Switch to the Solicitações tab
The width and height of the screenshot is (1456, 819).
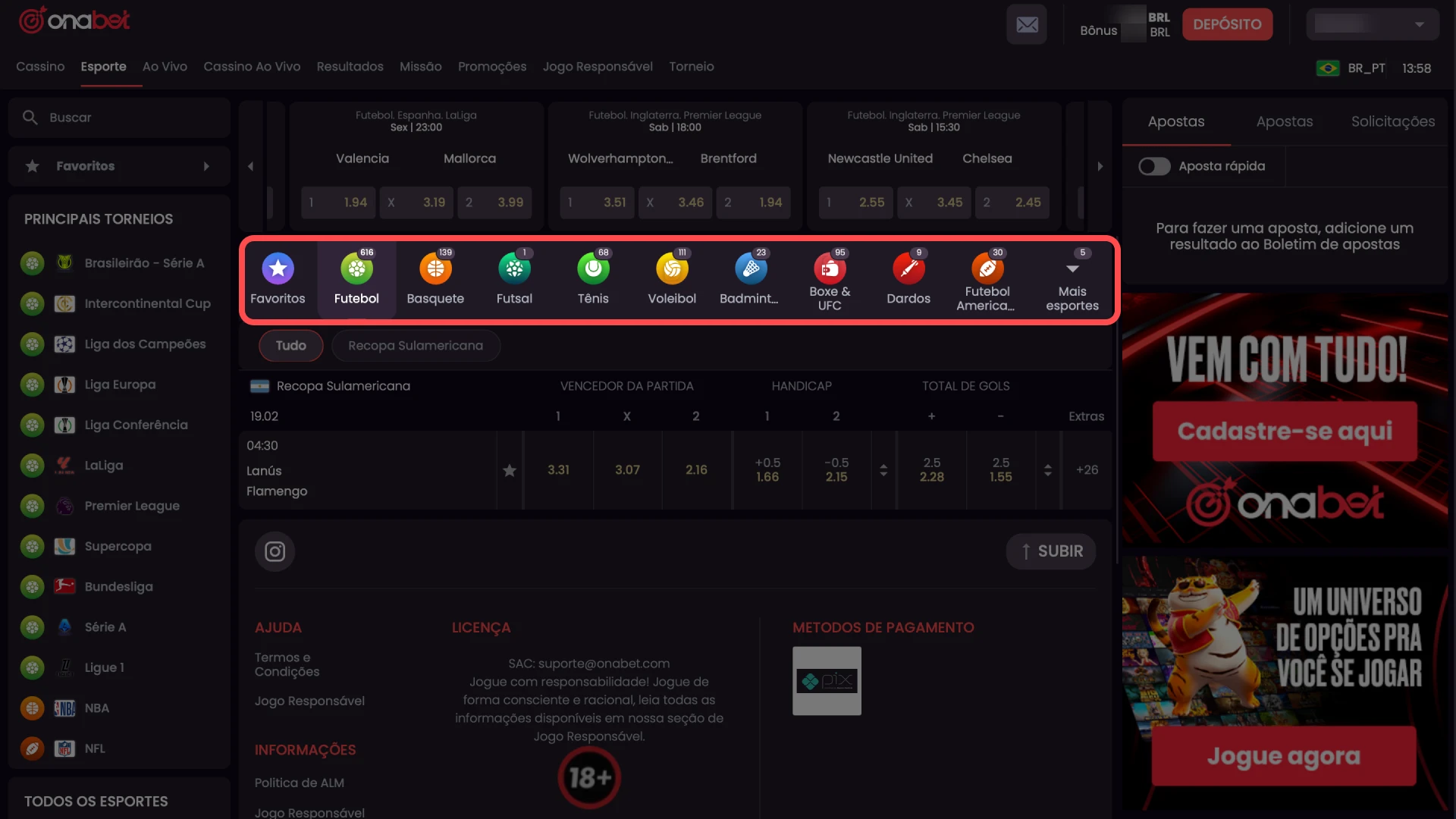coord(1392,121)
